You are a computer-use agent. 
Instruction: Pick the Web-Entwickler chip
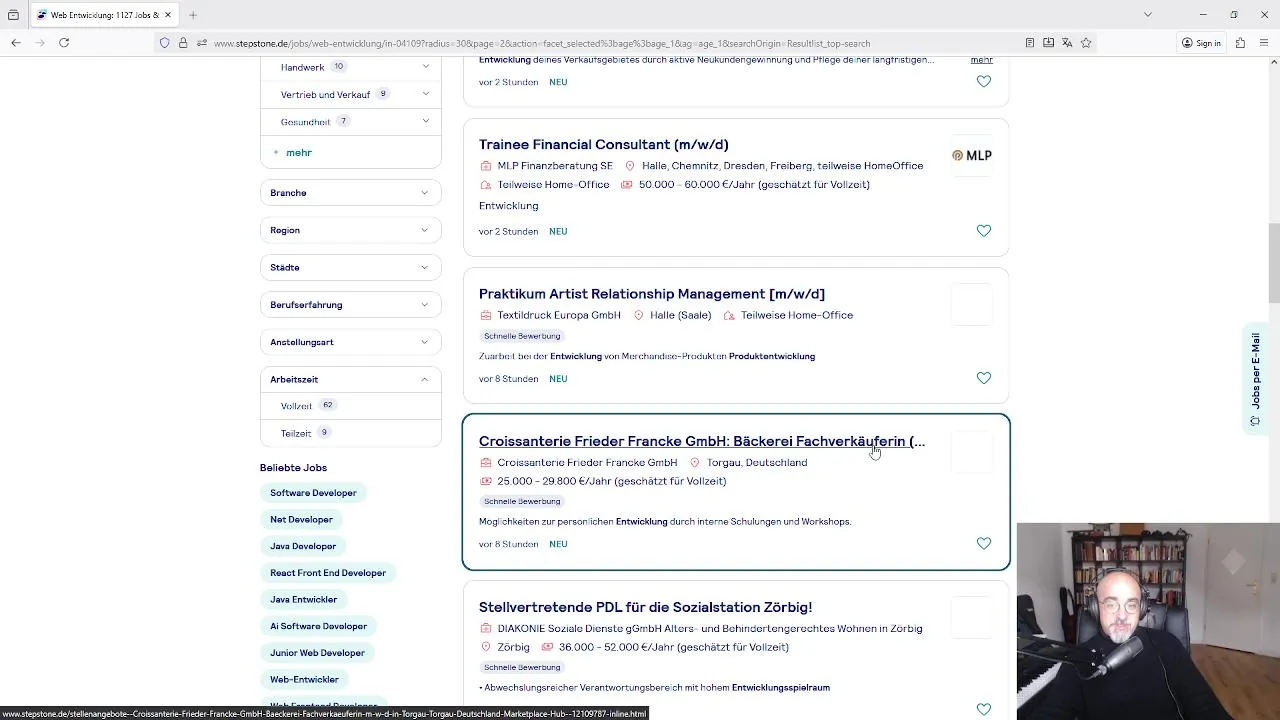click(304, 679)
